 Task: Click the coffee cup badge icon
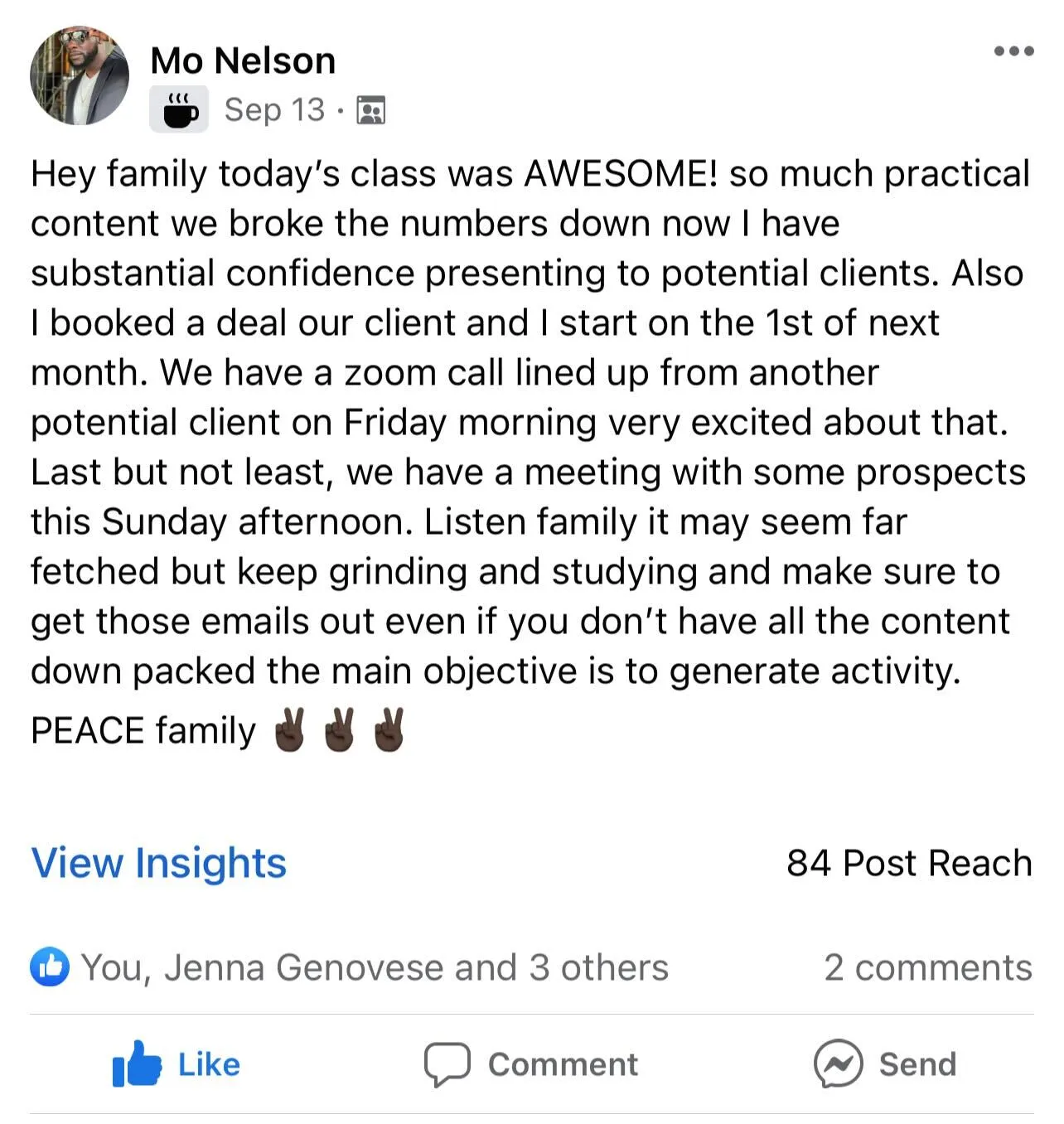point(179,109)
